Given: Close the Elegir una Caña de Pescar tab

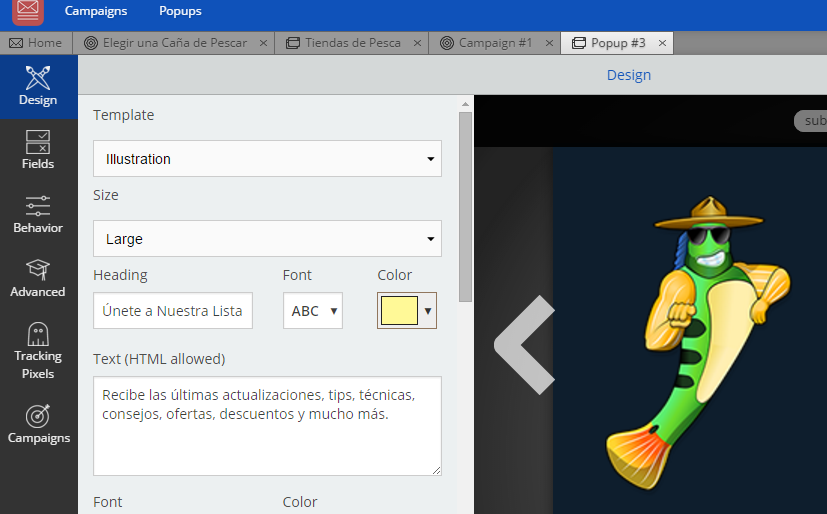Looking at the screenshot, I should [263, 43].
